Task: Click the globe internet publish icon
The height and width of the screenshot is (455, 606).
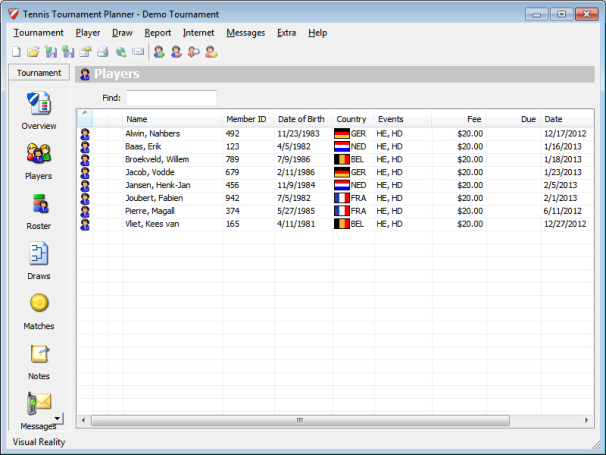Action: (121, 52)
